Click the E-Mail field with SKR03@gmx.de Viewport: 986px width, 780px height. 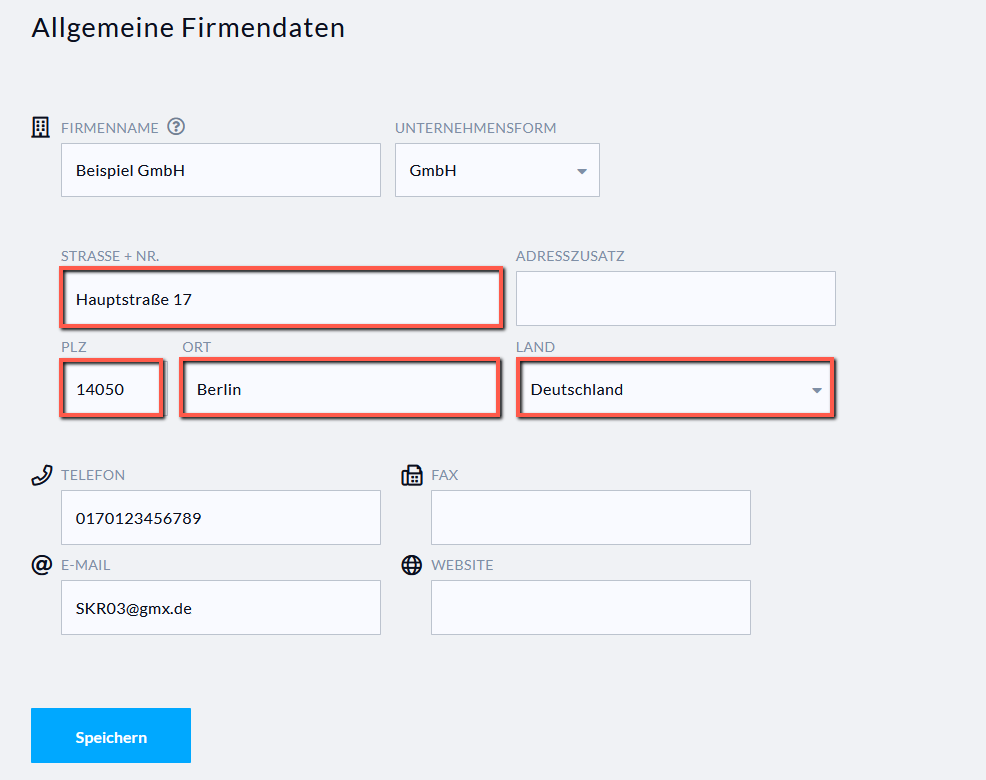(x=220, y=607)
